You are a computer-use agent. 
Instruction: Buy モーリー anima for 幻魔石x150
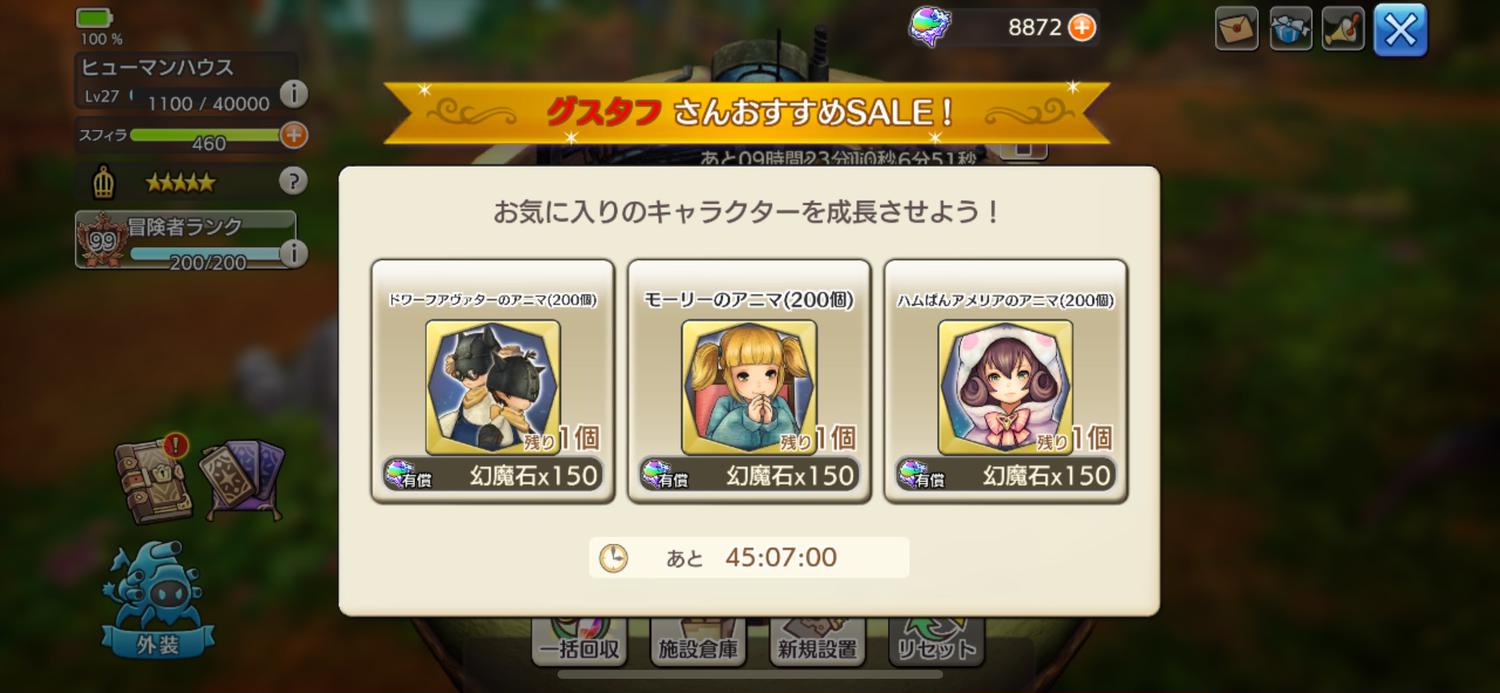(x=749, y=475)
